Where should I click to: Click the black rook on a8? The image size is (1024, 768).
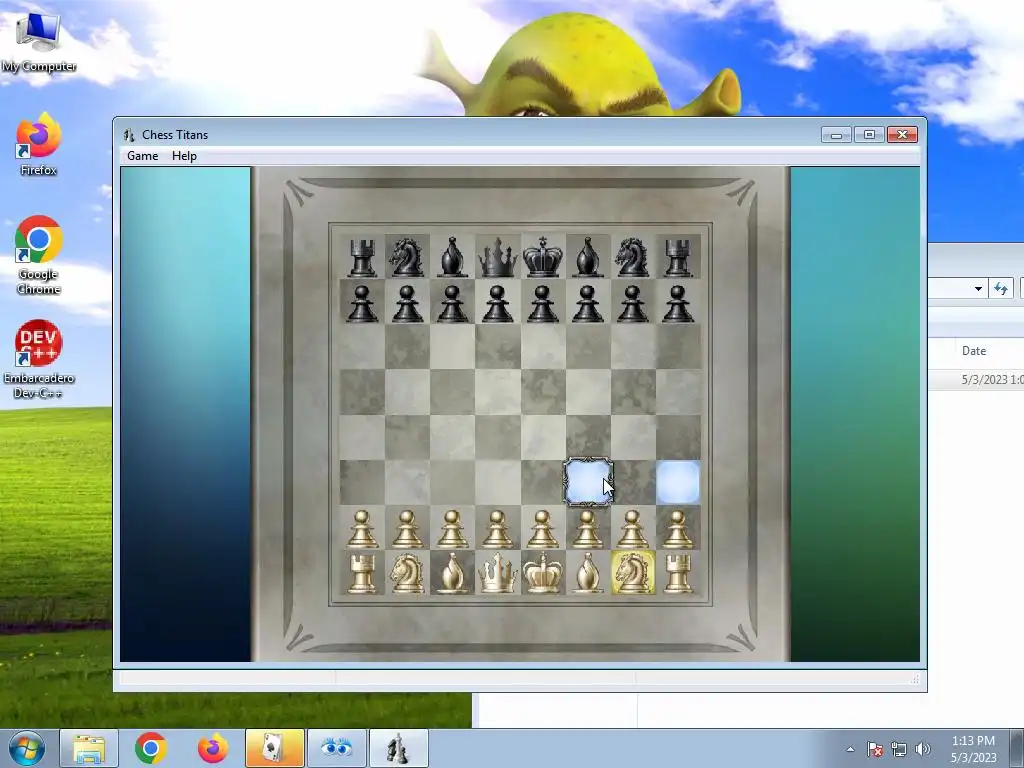tap(362, 258)
